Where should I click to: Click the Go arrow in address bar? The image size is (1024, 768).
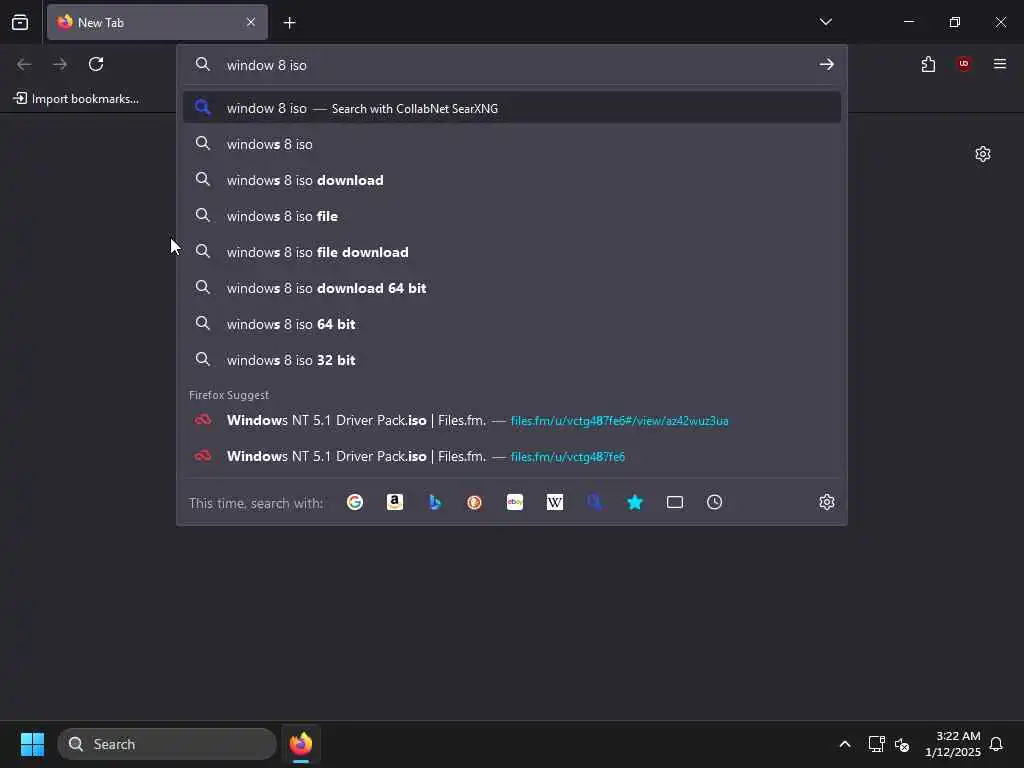(826, 64)
